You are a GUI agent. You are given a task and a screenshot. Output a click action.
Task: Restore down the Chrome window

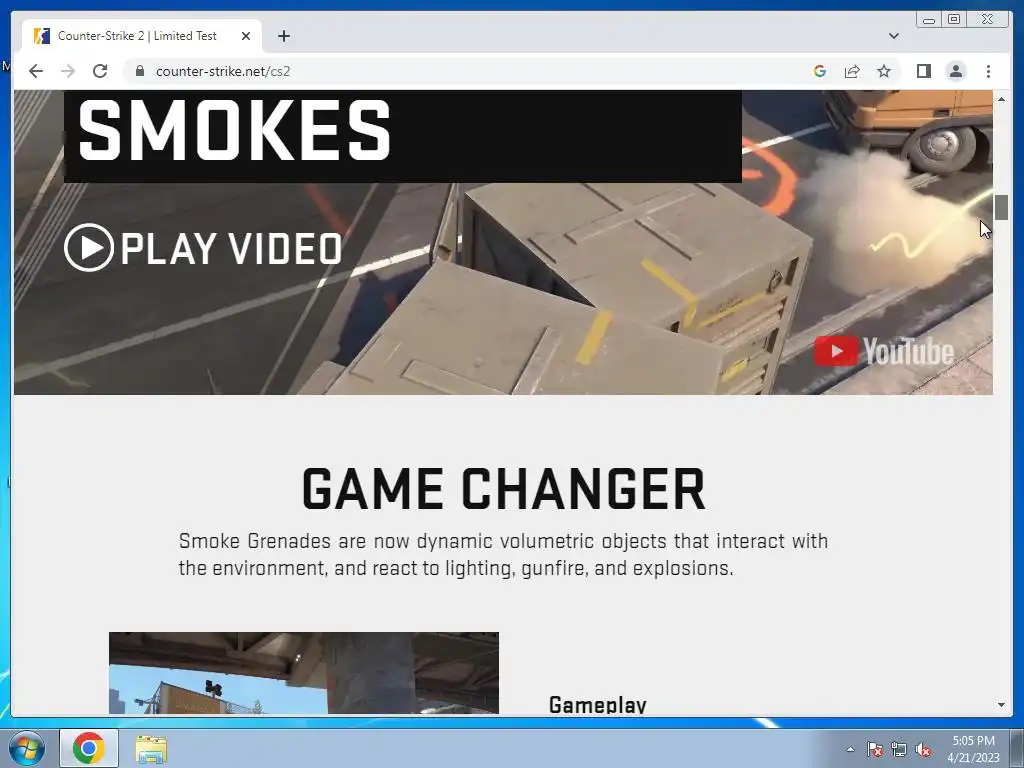(x=954, y=20)
